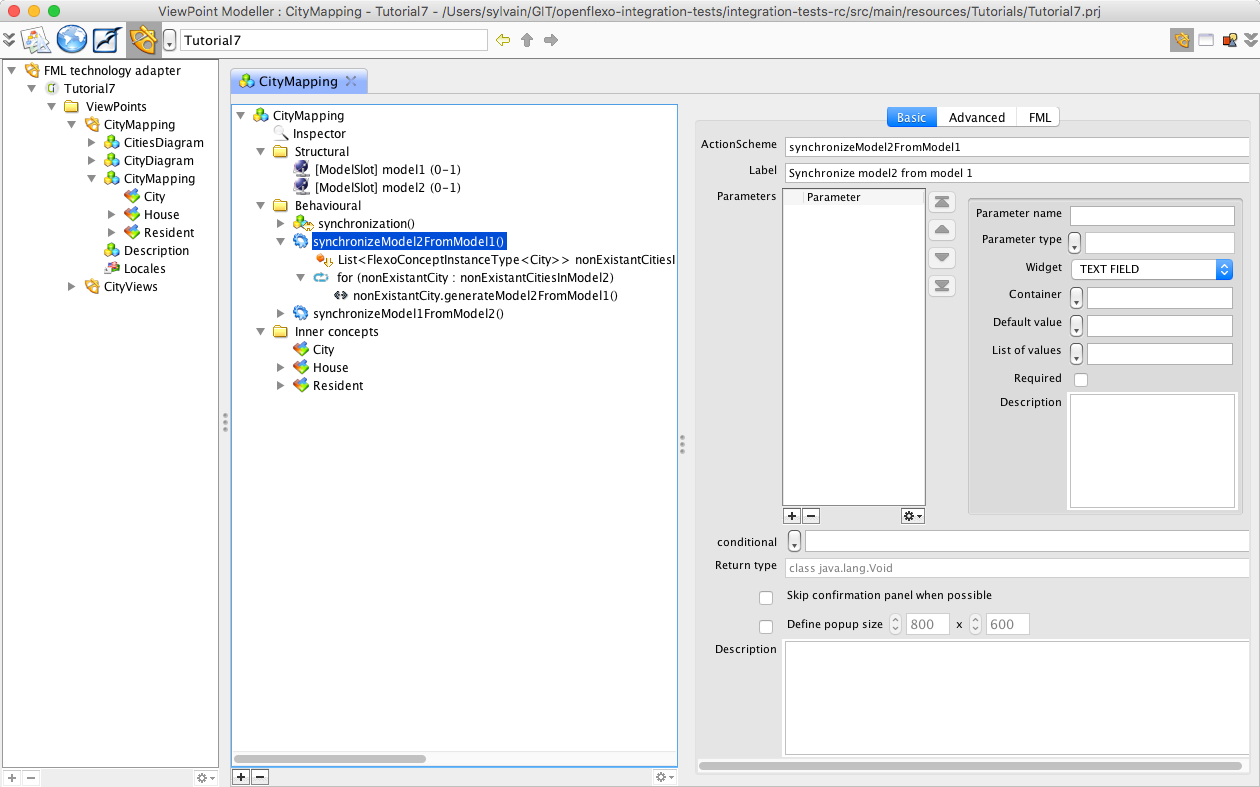
Task: Open the Widget TEXT FIELD dropdown
Action: tap(1151, 269)
